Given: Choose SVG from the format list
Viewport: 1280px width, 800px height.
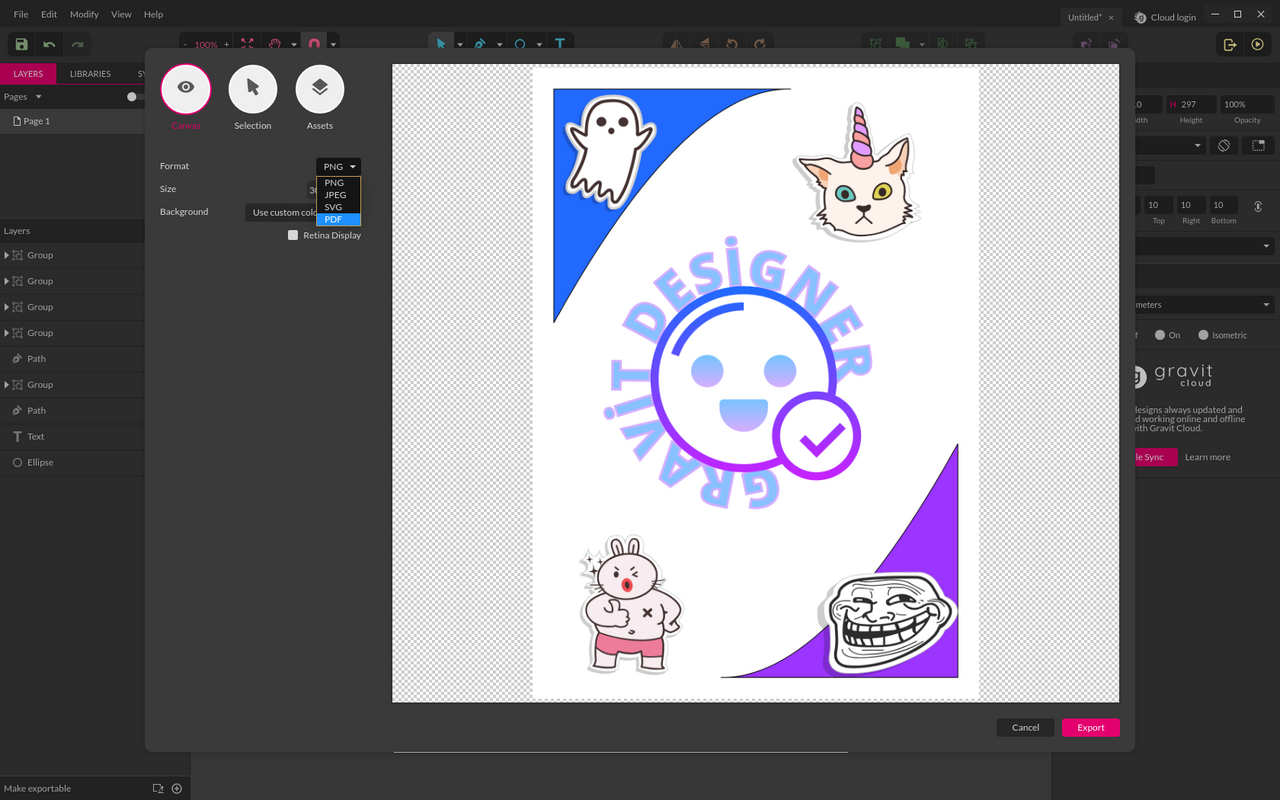Looking at the screenshot, I should tap(338, 207).
